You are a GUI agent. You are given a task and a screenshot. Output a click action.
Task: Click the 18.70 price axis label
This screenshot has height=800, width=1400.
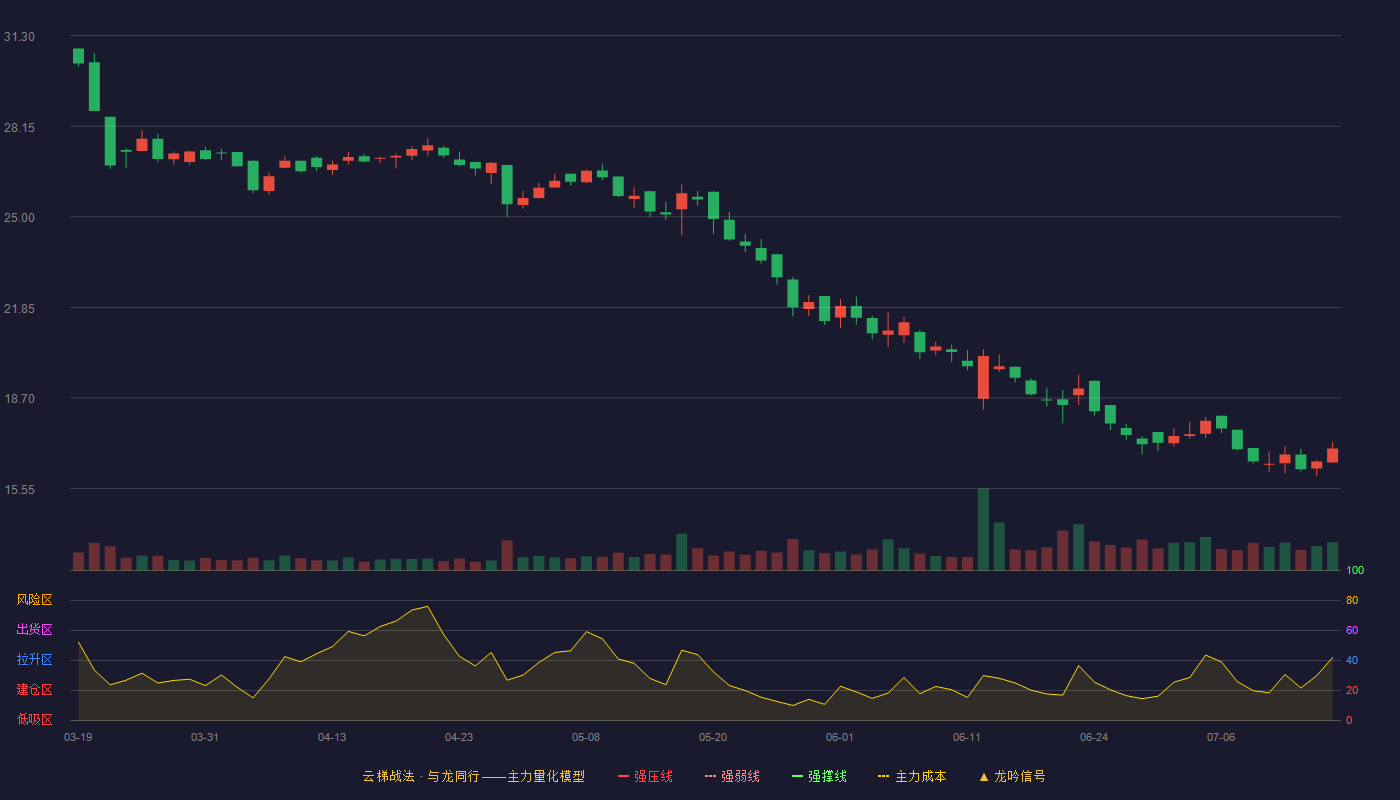(x=19, y=399)
